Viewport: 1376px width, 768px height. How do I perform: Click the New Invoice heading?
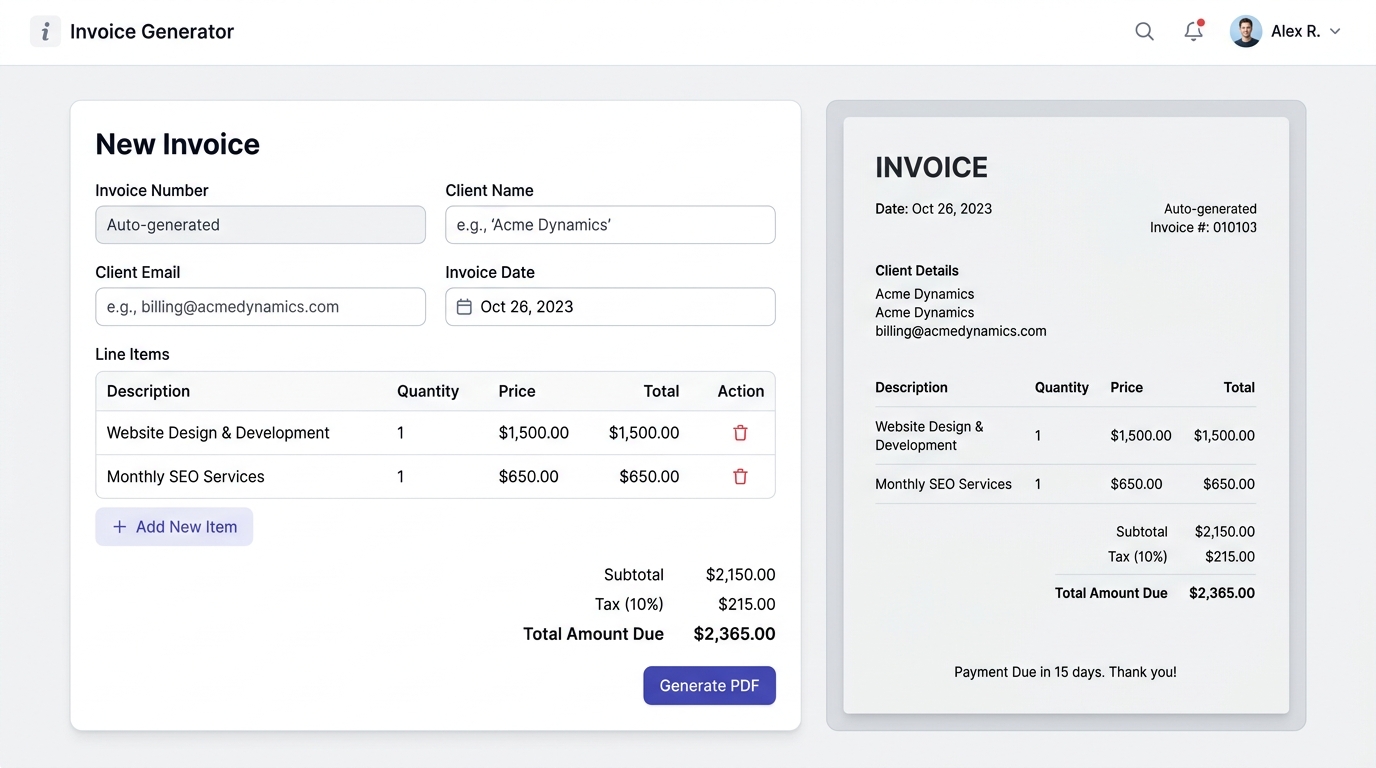pyautogui.click(x=178, y=144)
